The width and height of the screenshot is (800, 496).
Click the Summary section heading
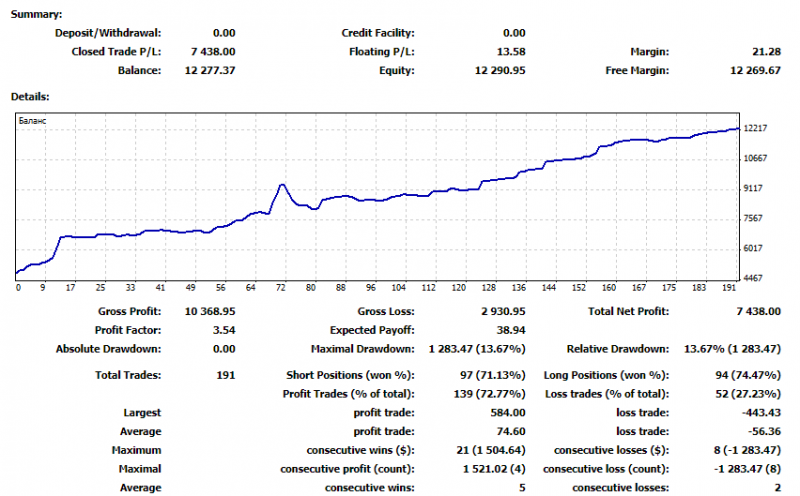point(37,14)
